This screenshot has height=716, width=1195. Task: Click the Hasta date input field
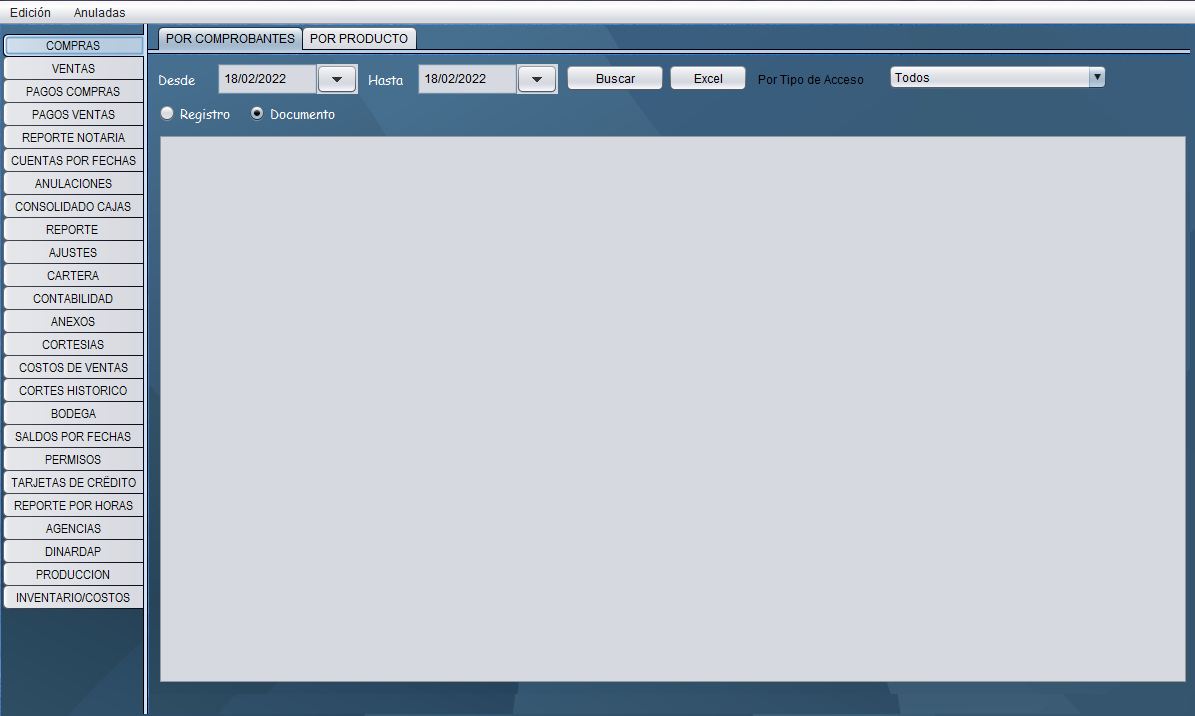coord(467,78)
